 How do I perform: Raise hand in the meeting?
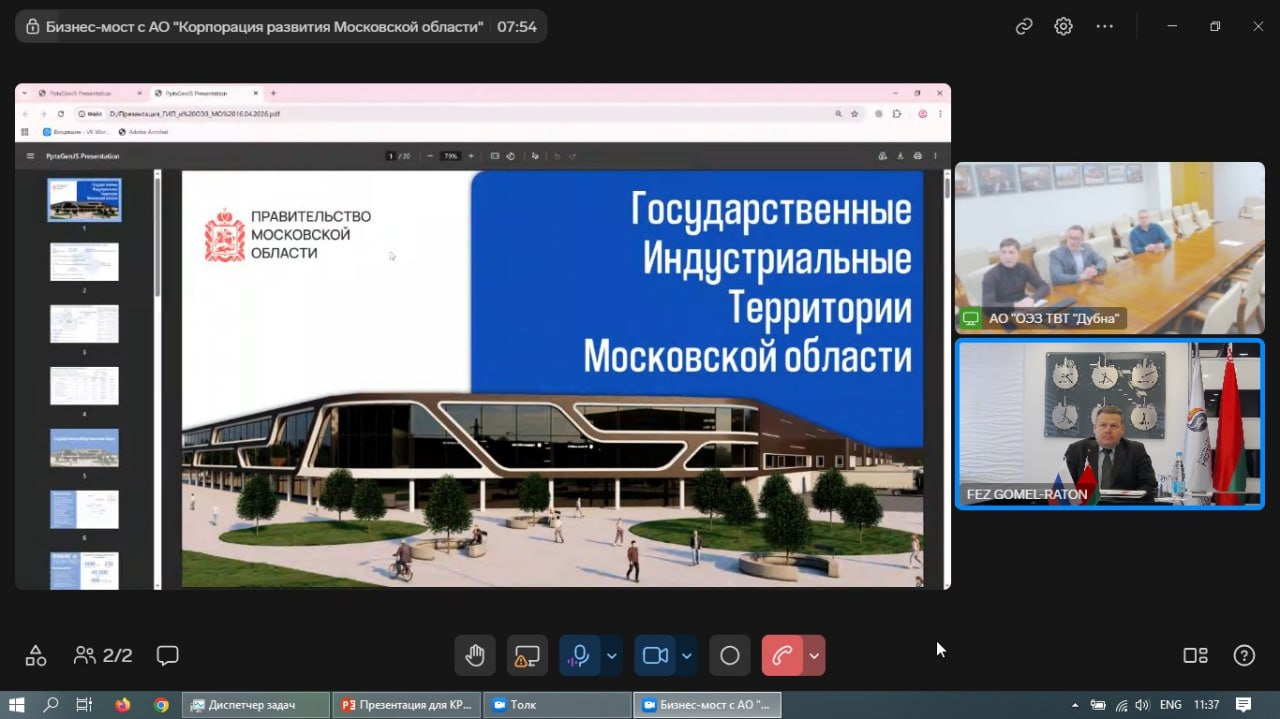(475, 656)
